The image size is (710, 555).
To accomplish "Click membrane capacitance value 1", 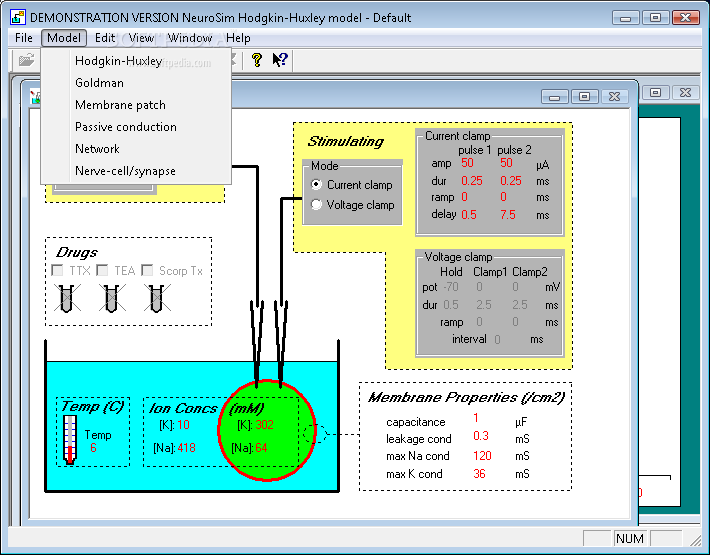I will click(x=476, y=418).
